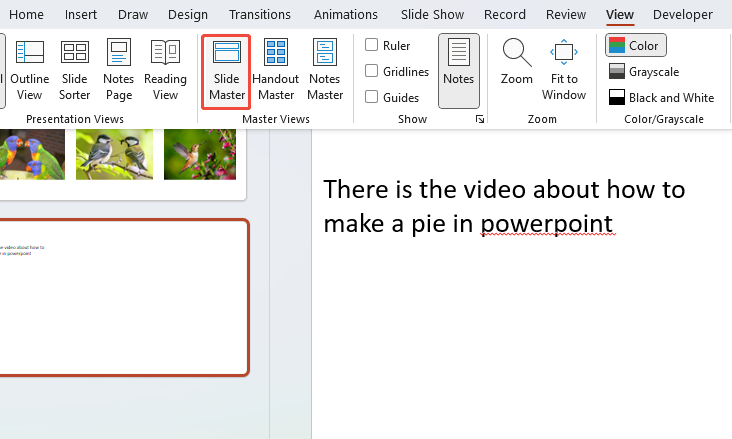Enable the Gridlines checkbox
Viewport: 732px width, 439px height.
point(372,71)
